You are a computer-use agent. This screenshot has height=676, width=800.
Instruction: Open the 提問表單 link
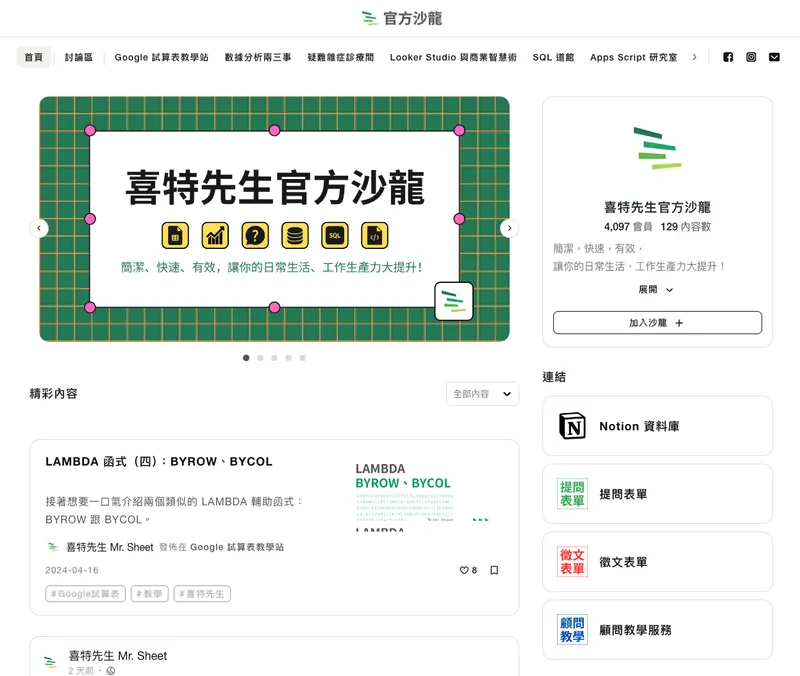[657, 494]
